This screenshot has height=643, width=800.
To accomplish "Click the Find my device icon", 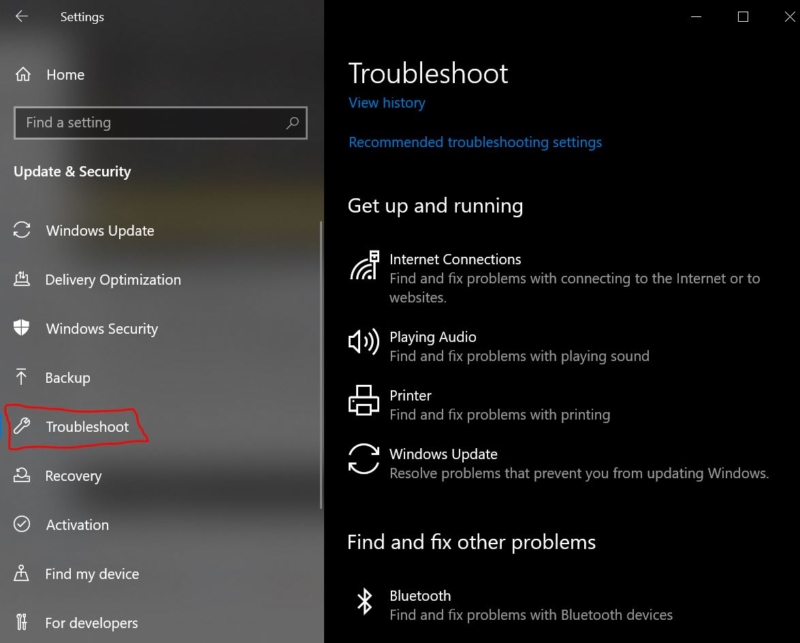I will [21, 573].
